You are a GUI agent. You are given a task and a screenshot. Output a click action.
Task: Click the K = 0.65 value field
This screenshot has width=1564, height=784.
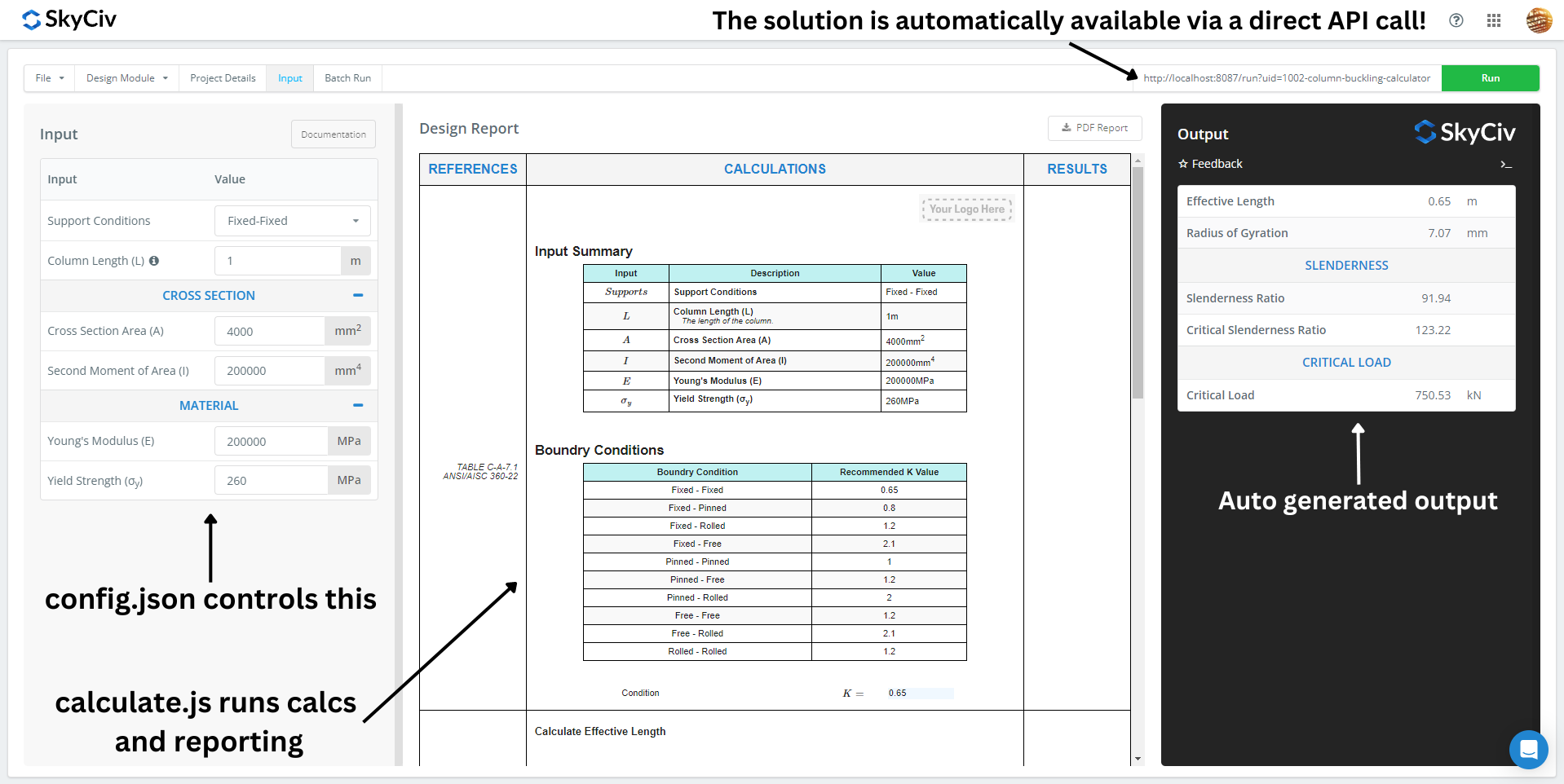click(921, 694)
